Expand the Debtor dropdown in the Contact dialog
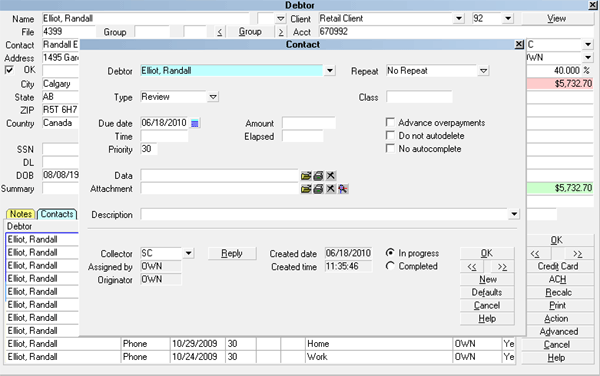Image resolution: width=600 pixels, height=376 pixels. click(x=329, y=71)
